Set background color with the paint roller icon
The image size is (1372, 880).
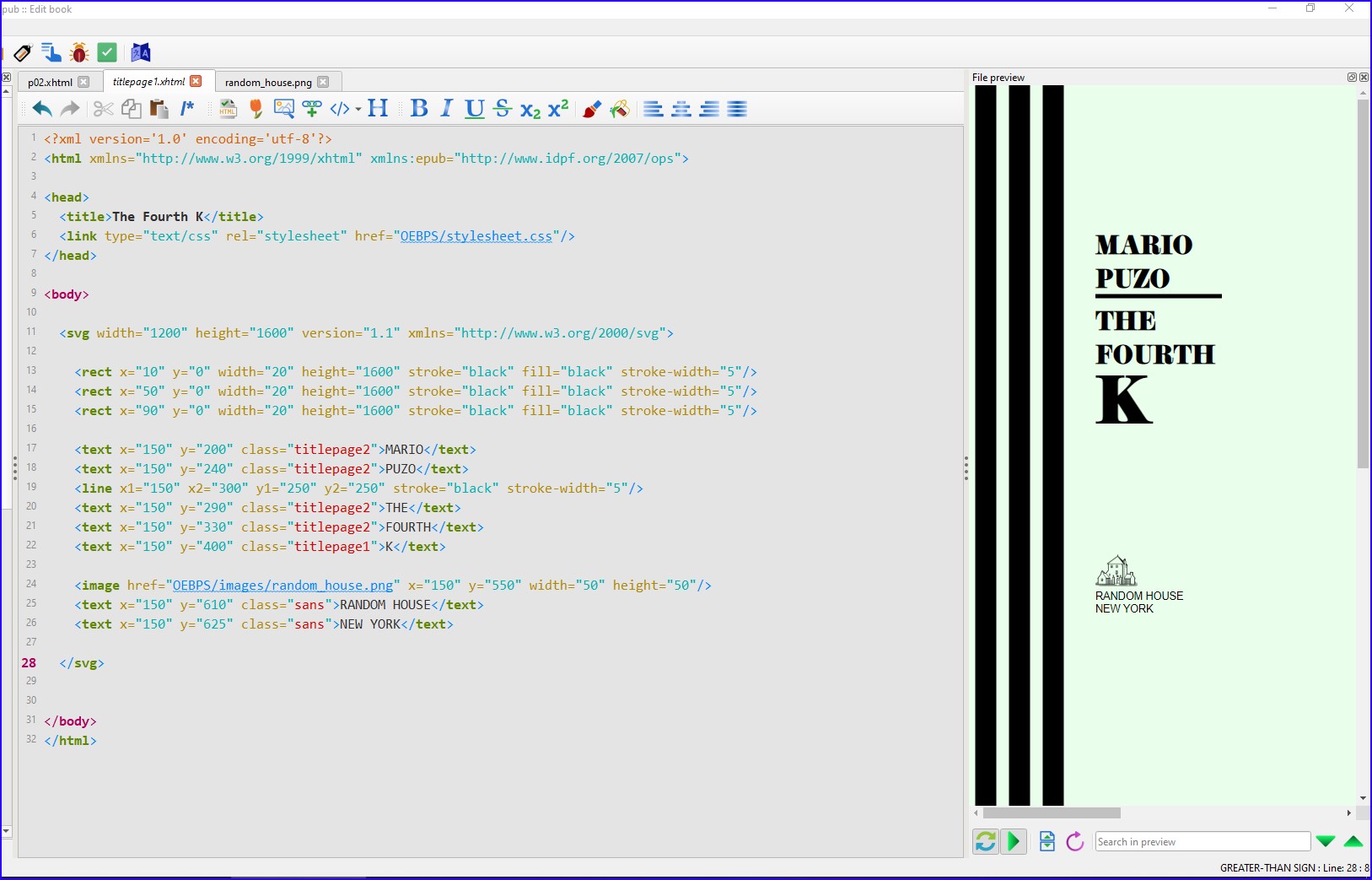(x=620, y=109)
